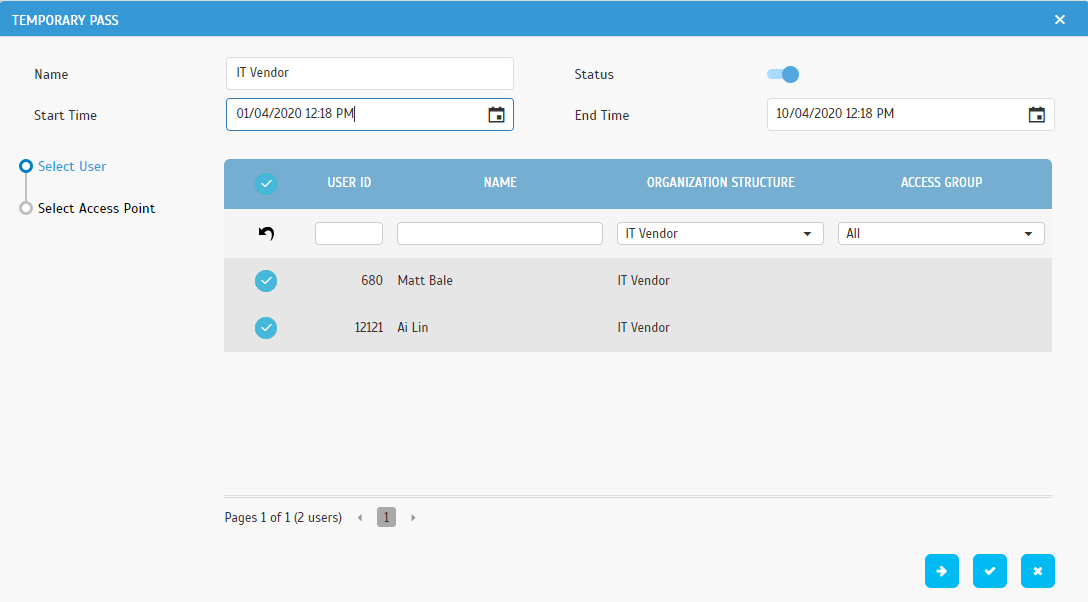This screenshot has width=1088, height=602.
Task: Click the End Time input field
Action: pos(910,114)
